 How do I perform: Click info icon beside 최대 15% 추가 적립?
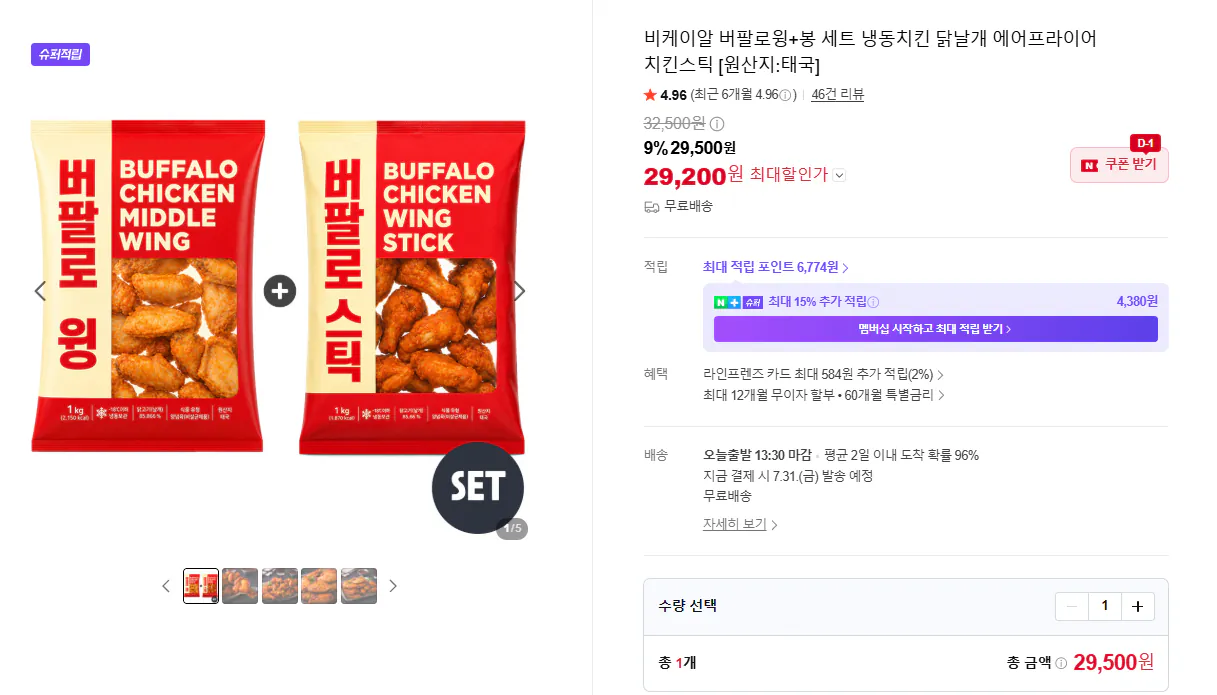[x=873, y=302]
